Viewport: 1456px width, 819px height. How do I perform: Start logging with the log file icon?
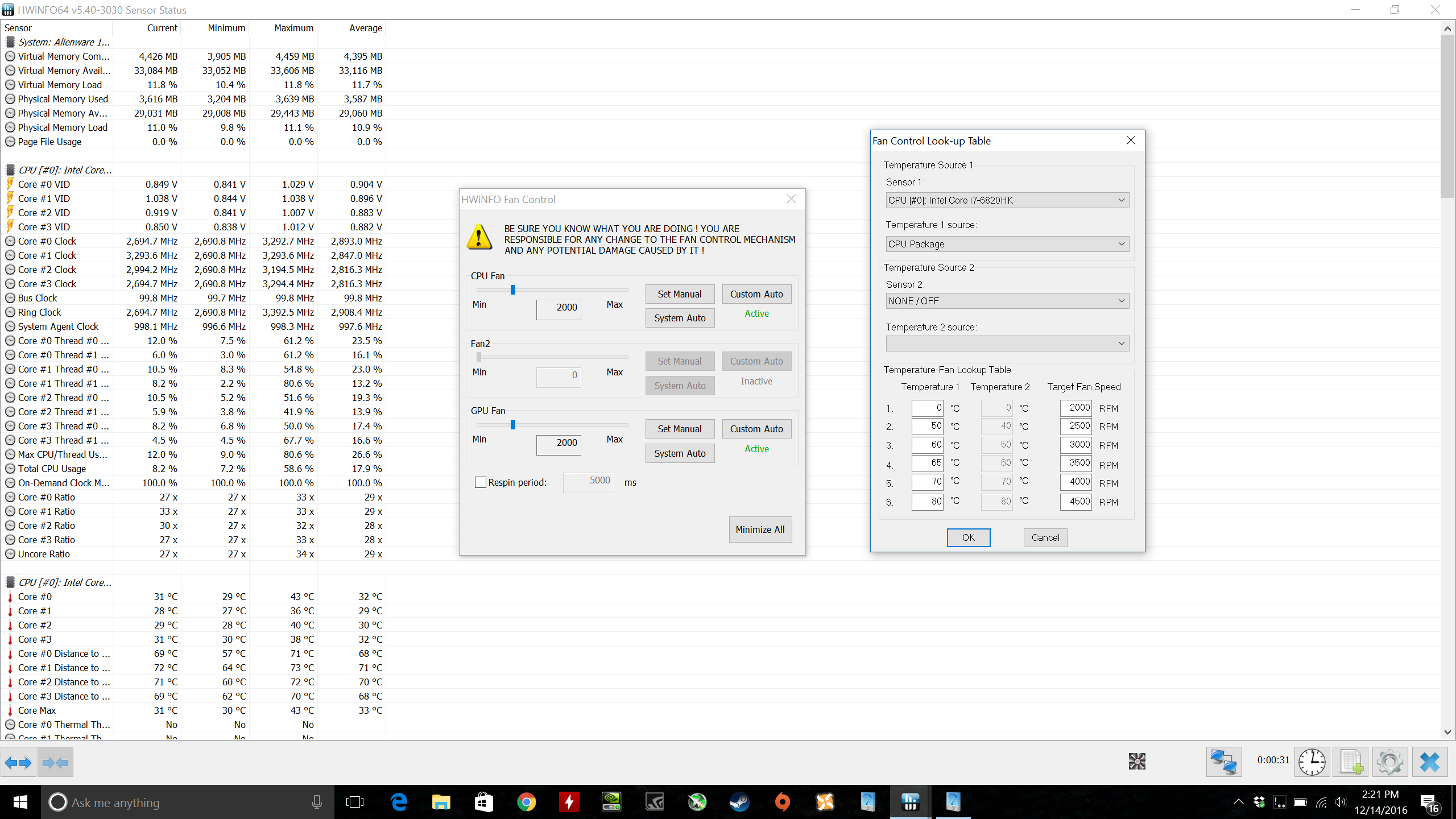tap(1351, 762)
